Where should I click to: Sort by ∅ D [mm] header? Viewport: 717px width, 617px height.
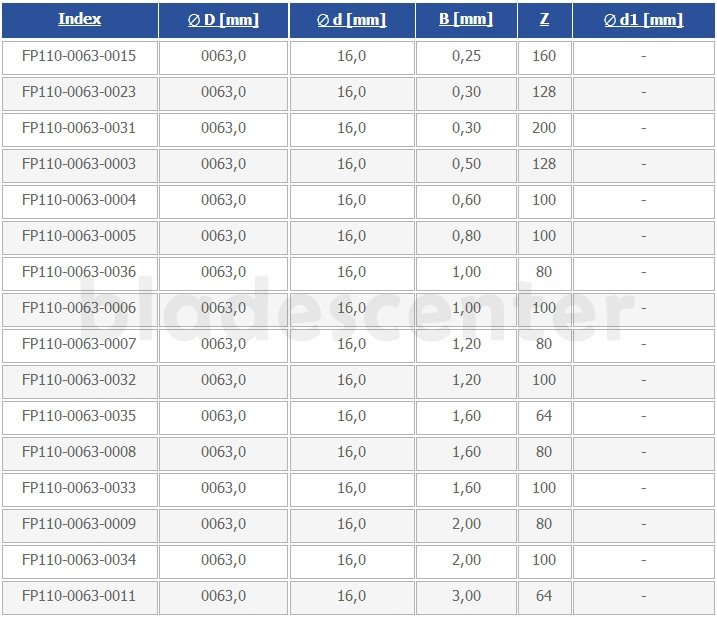coord(223,20)
